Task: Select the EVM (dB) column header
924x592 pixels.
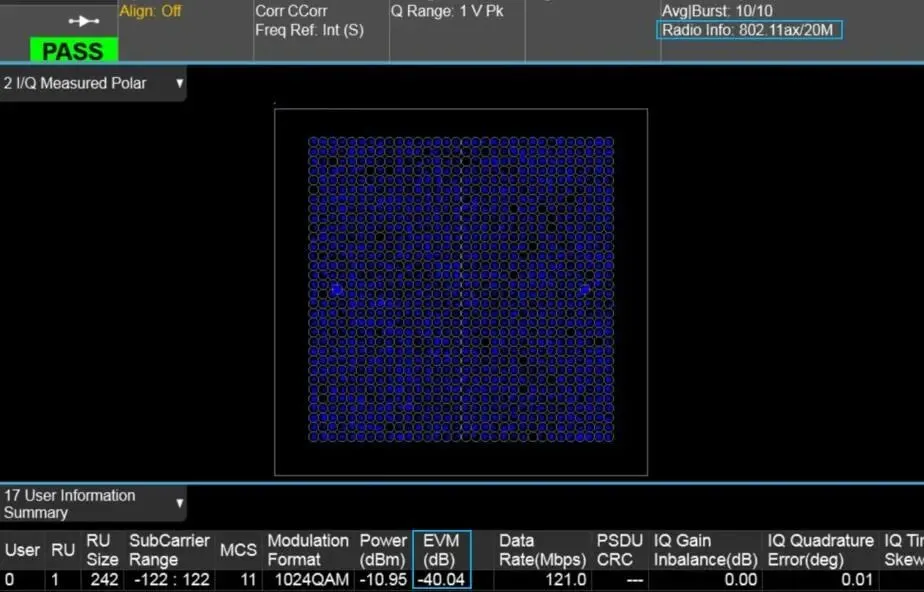Action: 441,550
